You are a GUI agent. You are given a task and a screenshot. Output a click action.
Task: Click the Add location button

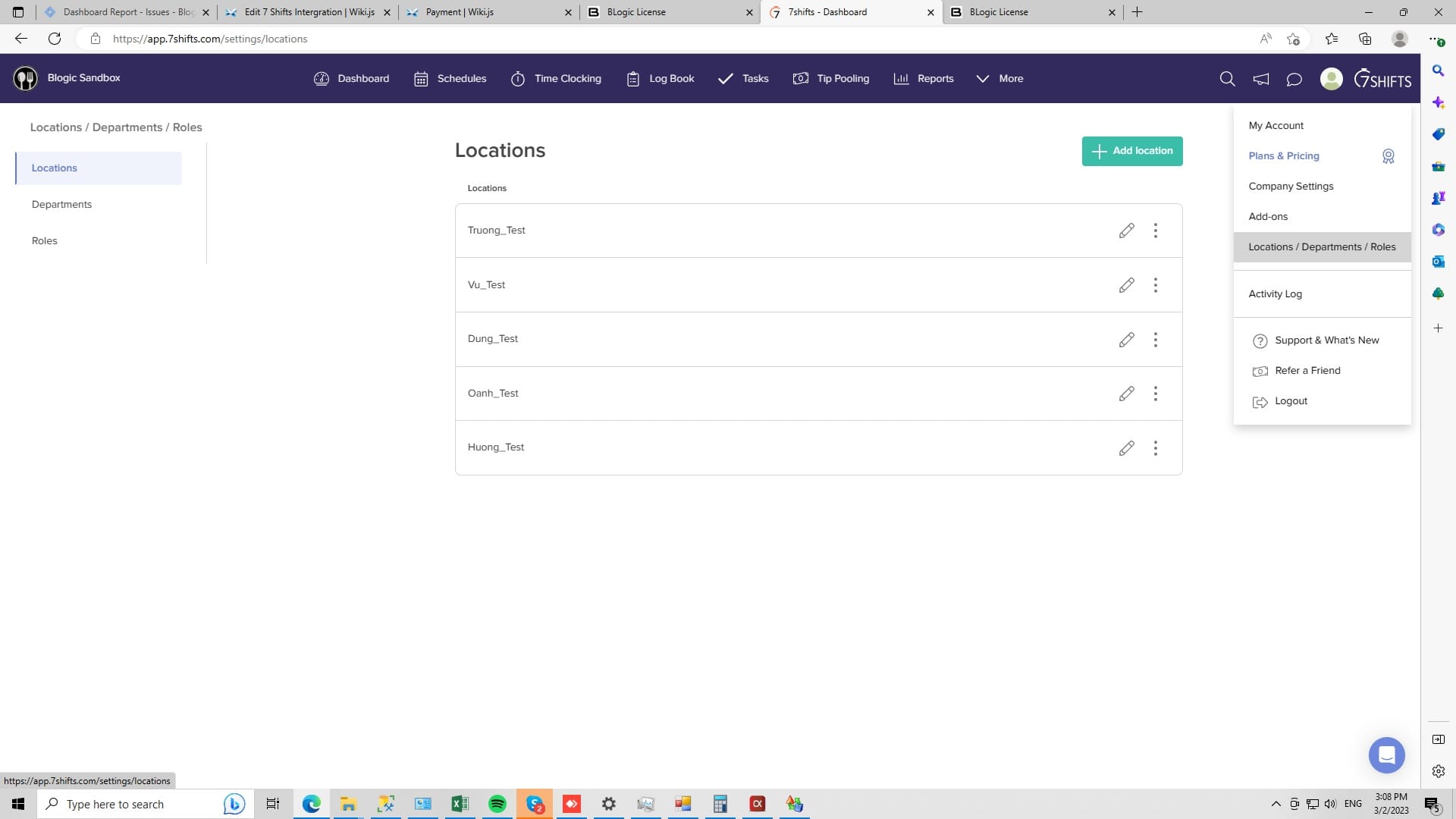click(1131, 151)
